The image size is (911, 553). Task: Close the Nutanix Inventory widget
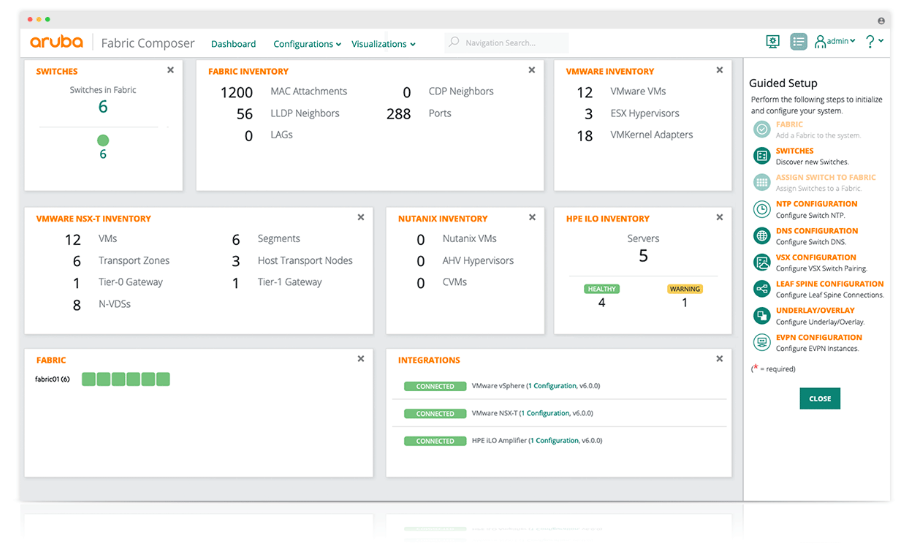pyautogui.click(x=532, y=217)
